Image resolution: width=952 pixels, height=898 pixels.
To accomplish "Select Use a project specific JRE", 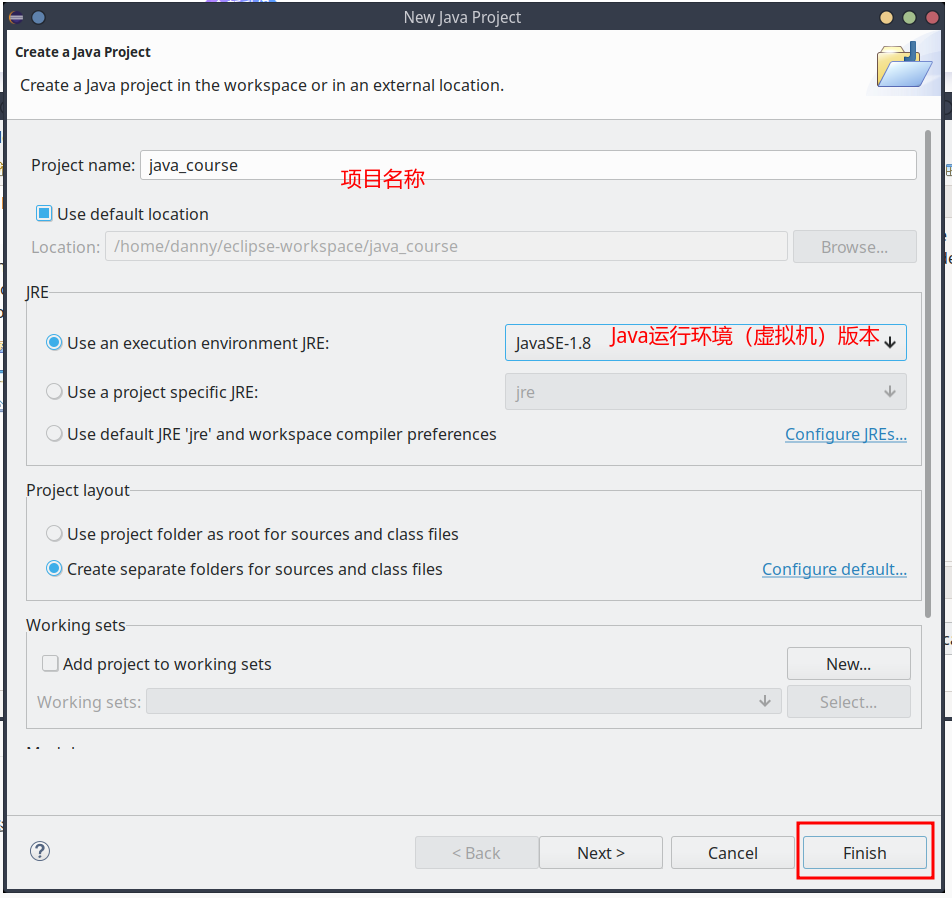I will click(54, 392).
